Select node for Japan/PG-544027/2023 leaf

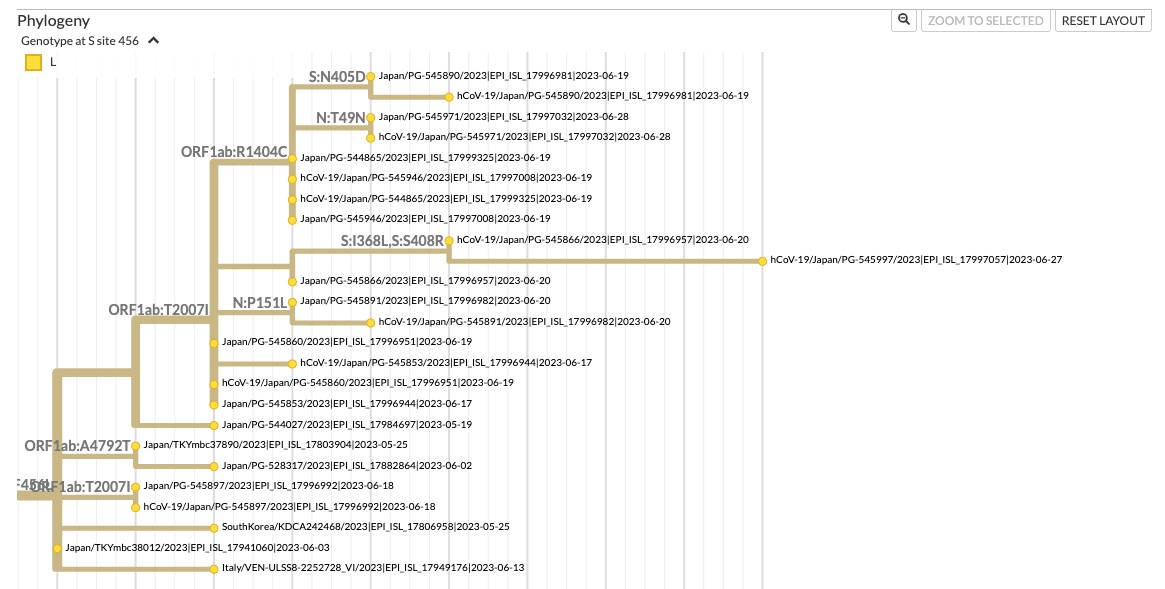pos(214,424)
